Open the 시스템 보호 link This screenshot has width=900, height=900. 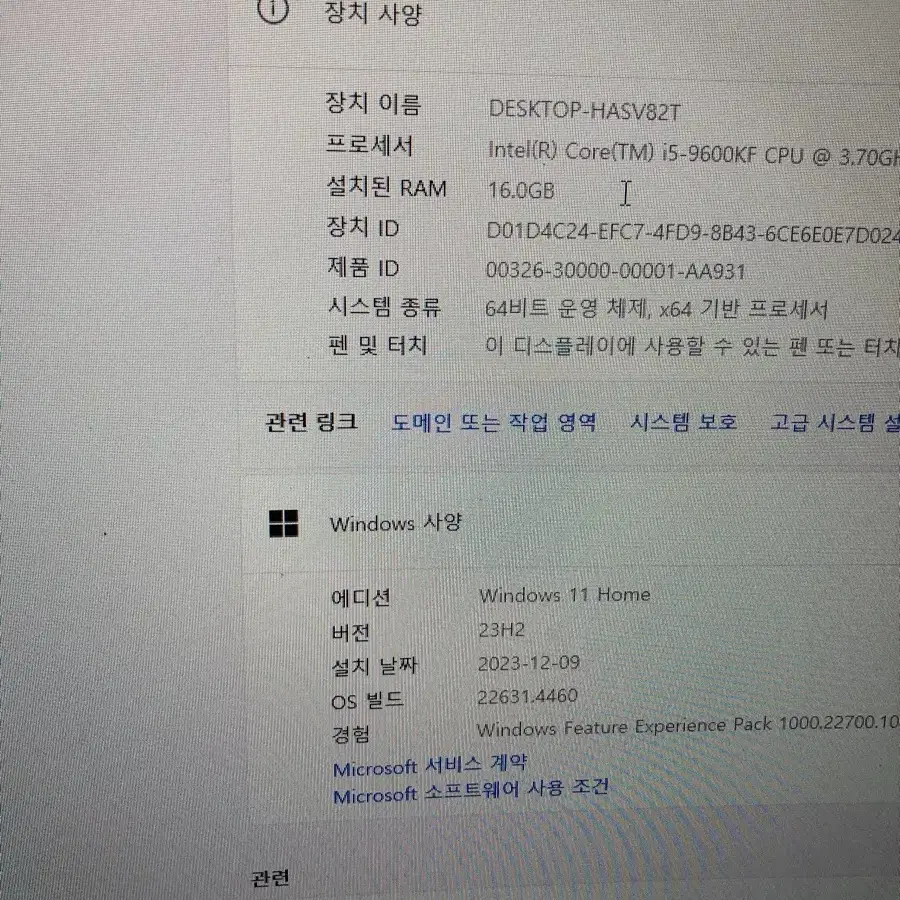point(684,422)
